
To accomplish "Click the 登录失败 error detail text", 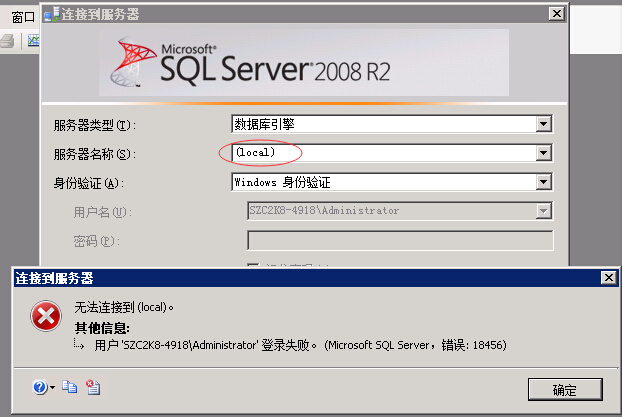I will tap(300, 345).
